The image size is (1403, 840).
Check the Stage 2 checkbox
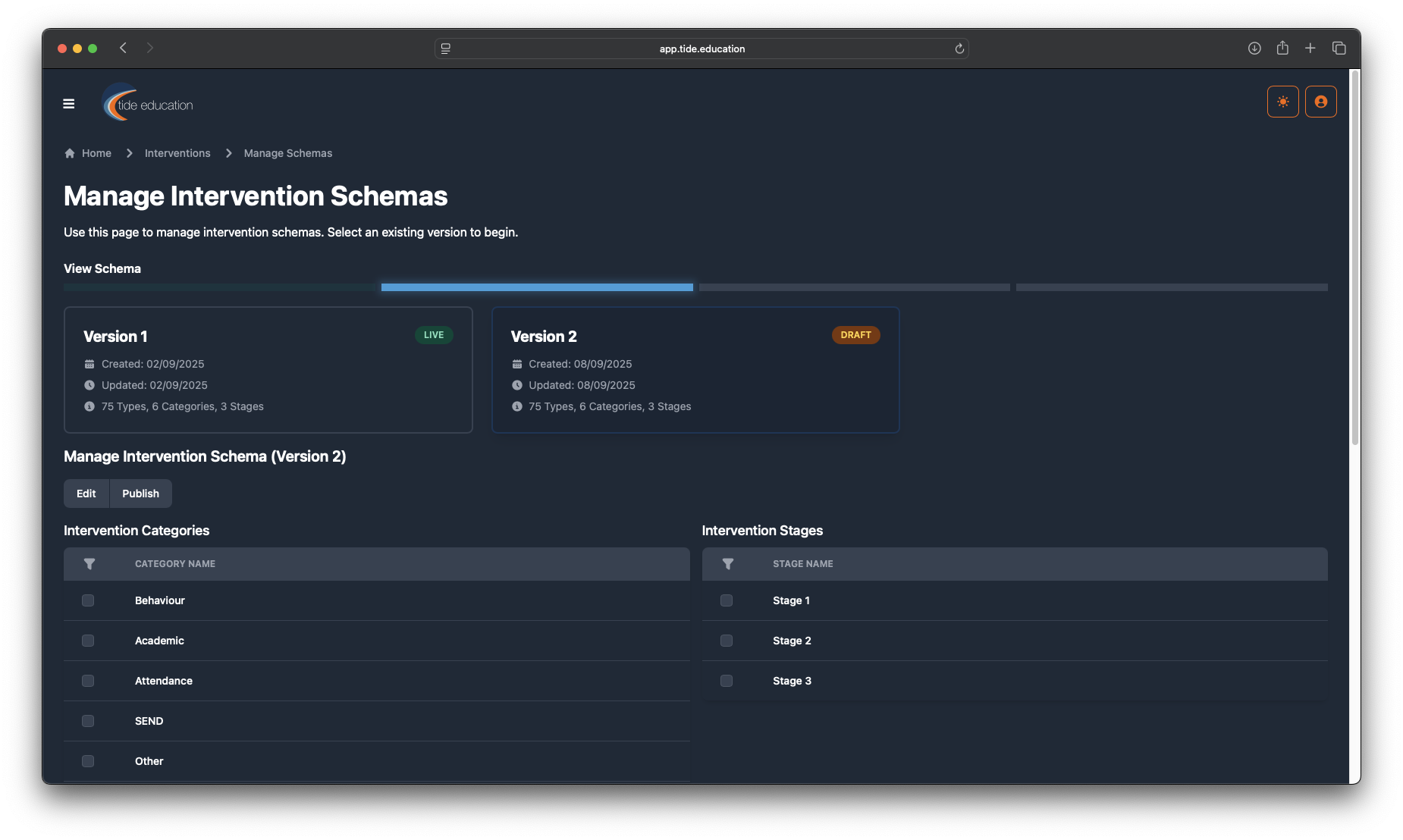pos(727,641)
